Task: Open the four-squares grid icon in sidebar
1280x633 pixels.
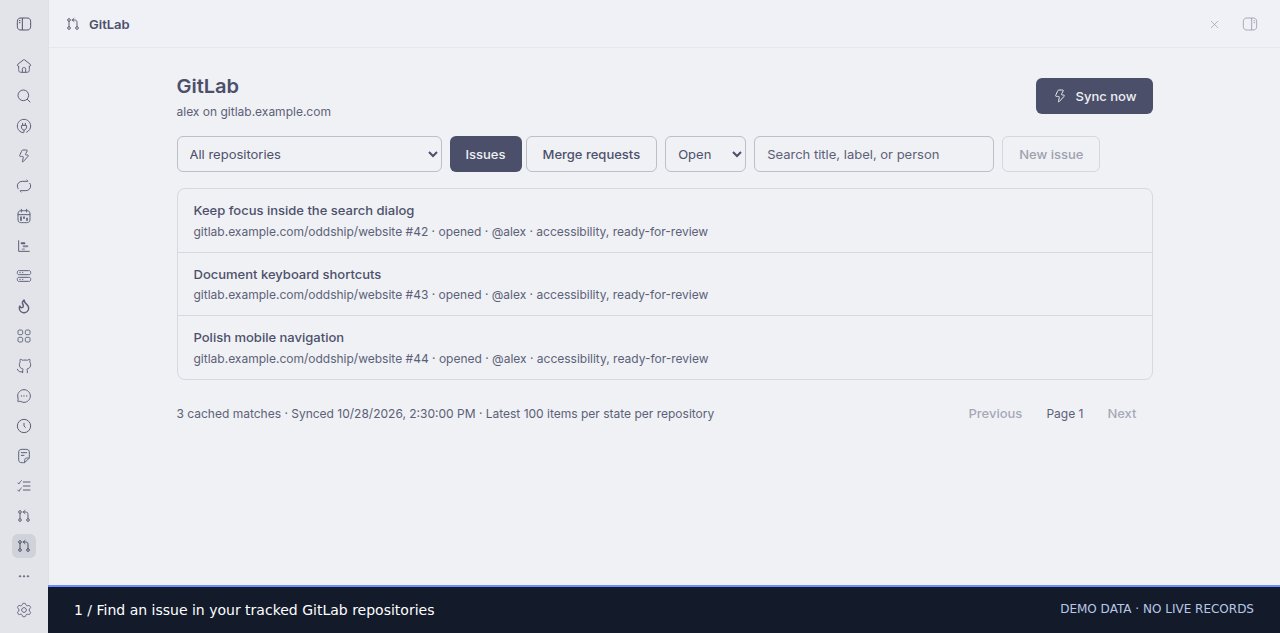Action: click(24, 336)
